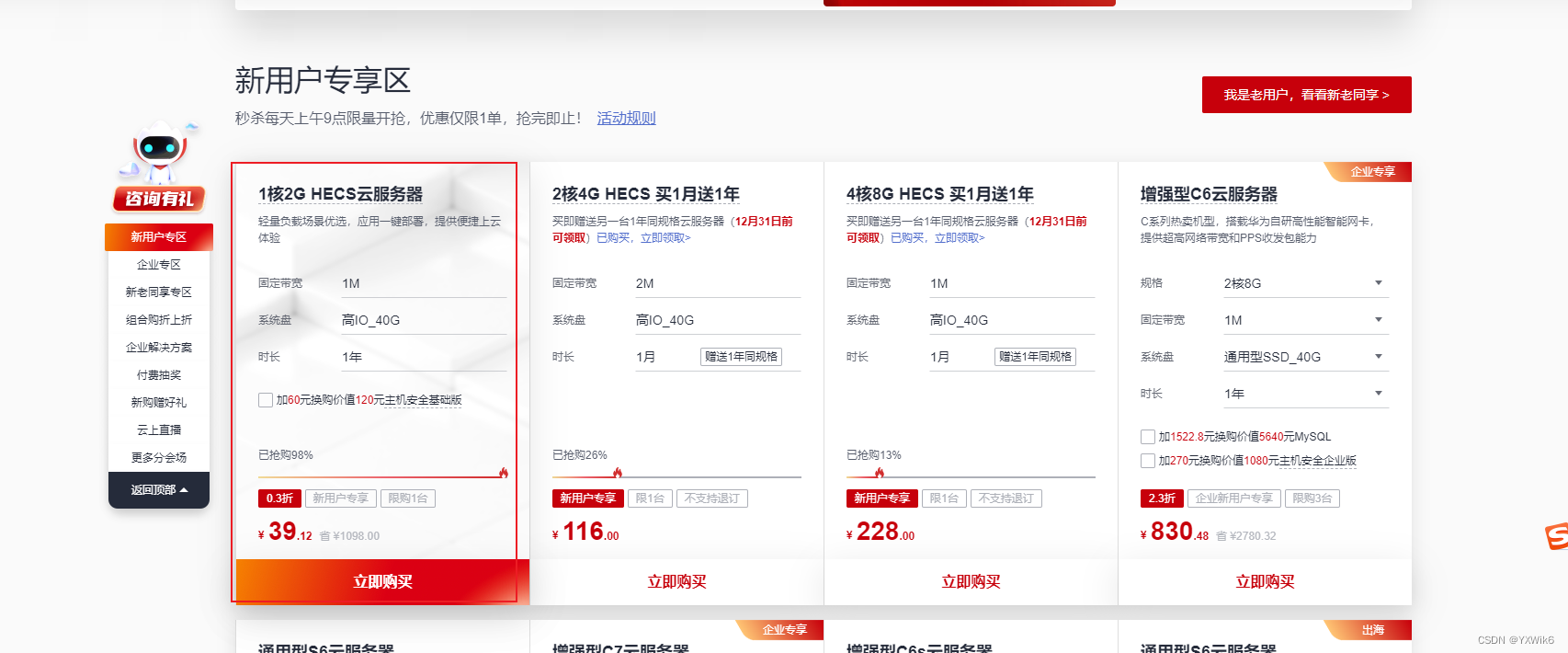This screenshot has width=1568, height=653.
Task: Click the 限购3台 tag
Action: click(1312, 498)
